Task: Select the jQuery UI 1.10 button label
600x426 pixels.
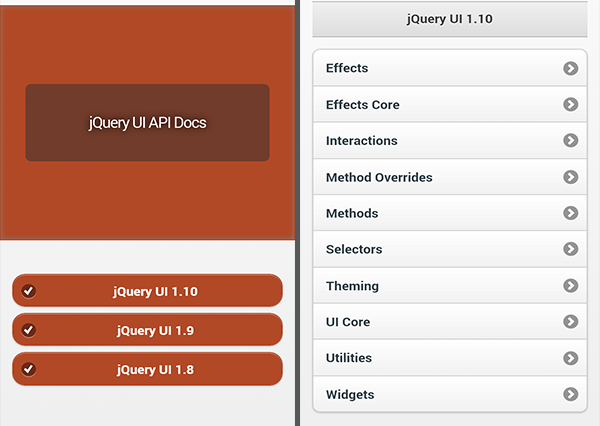Action: click(x=155, y=292)
